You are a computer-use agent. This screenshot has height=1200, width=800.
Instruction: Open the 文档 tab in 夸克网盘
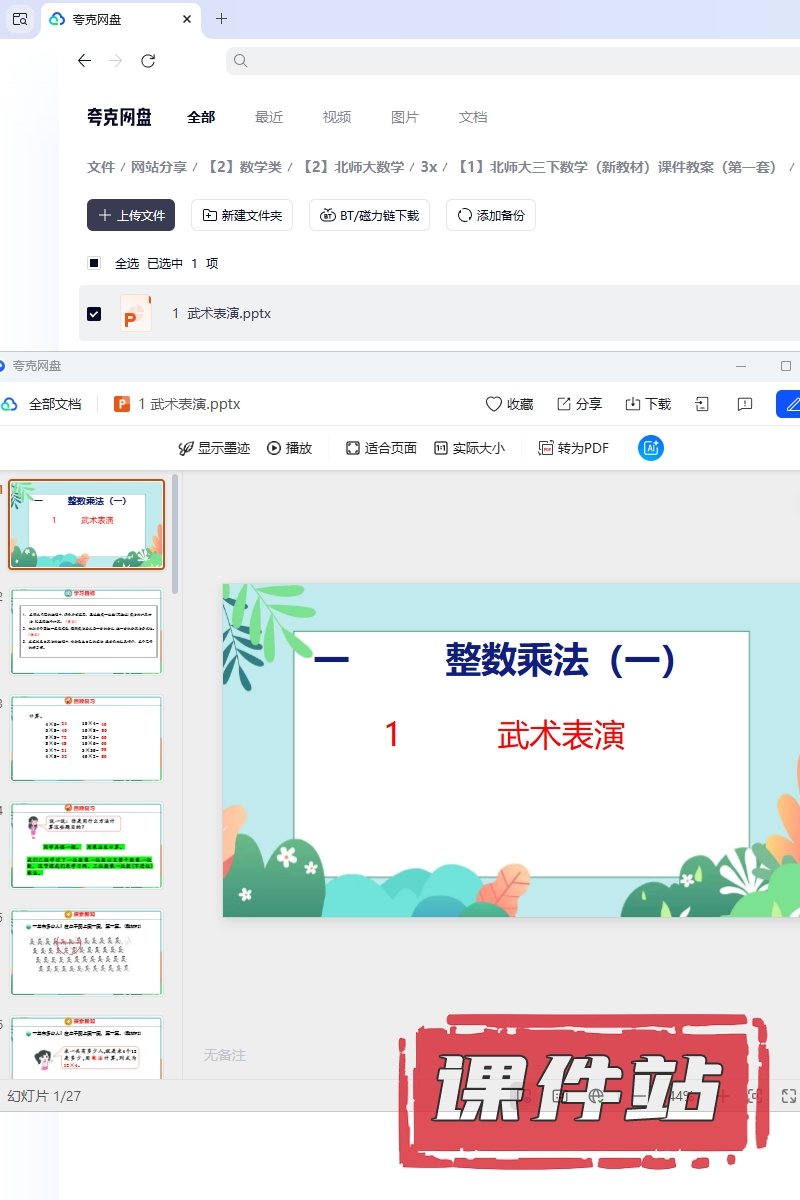(x=473, y=117)
